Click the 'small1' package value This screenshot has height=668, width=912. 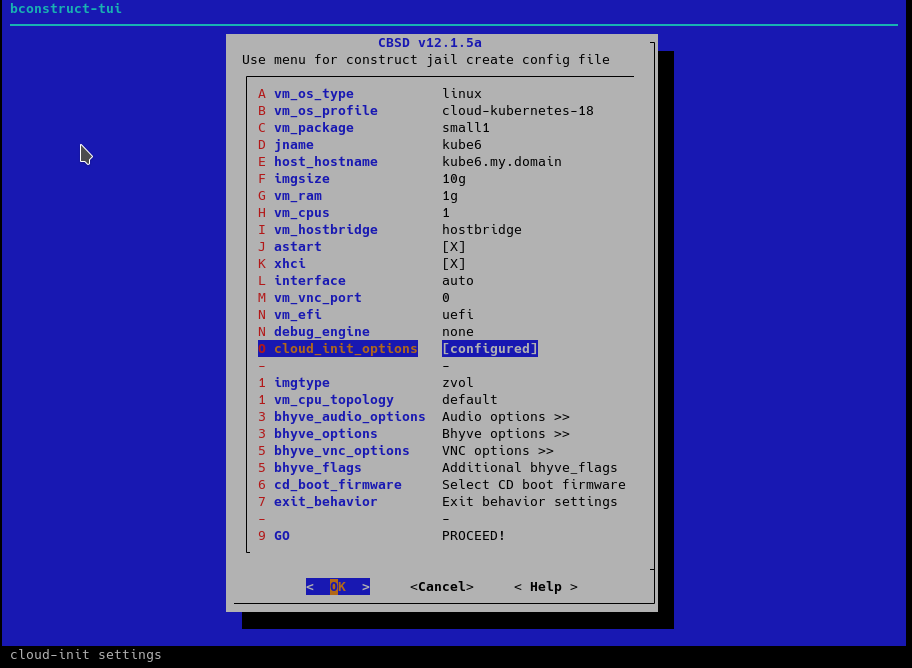pos(466,127)
